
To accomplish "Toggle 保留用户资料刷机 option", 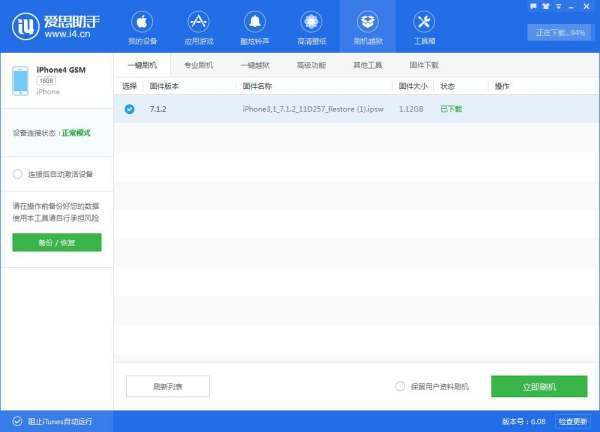I will tap(400, 386).
